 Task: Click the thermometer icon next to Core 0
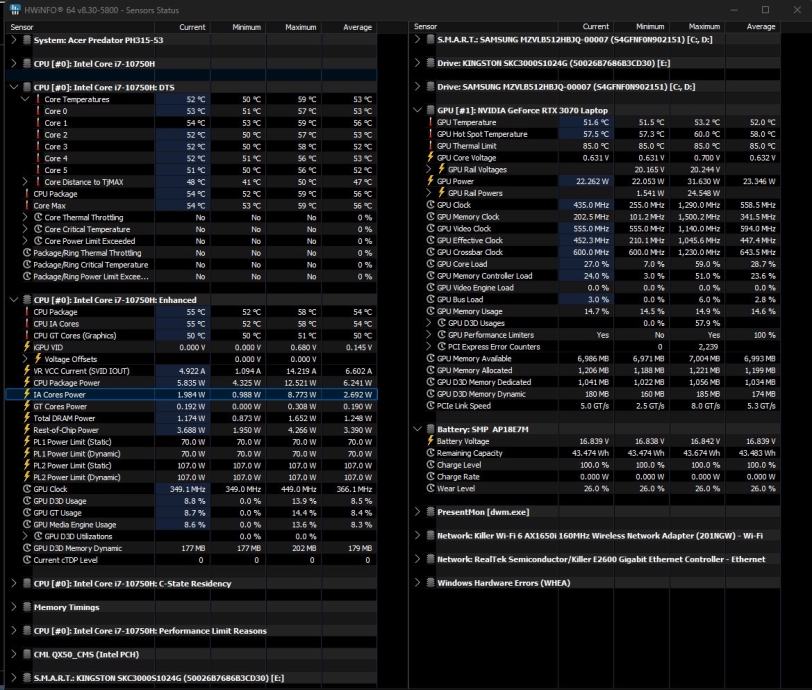(38, 111)
